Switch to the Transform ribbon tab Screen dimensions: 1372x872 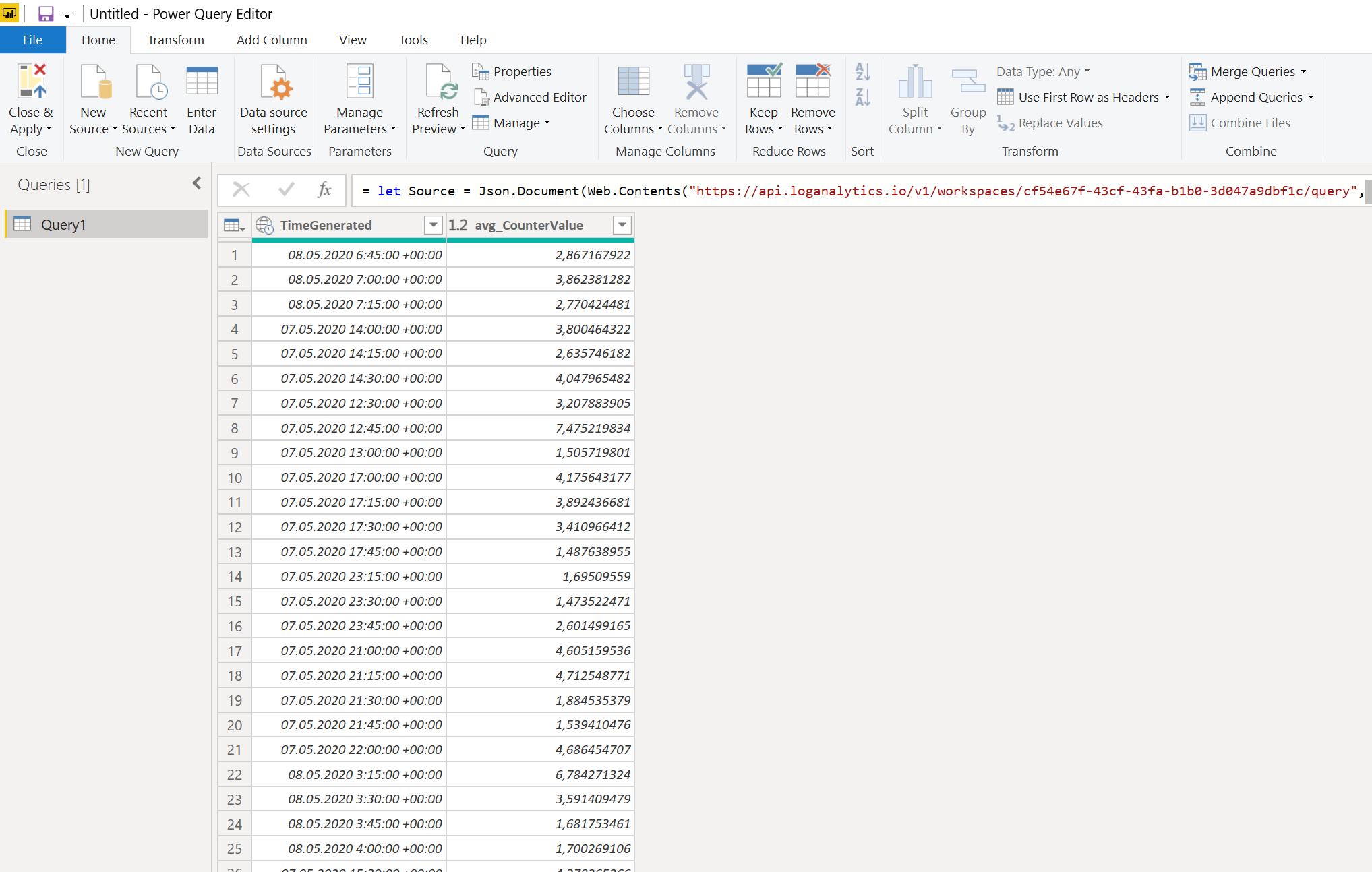click(175, 40)
